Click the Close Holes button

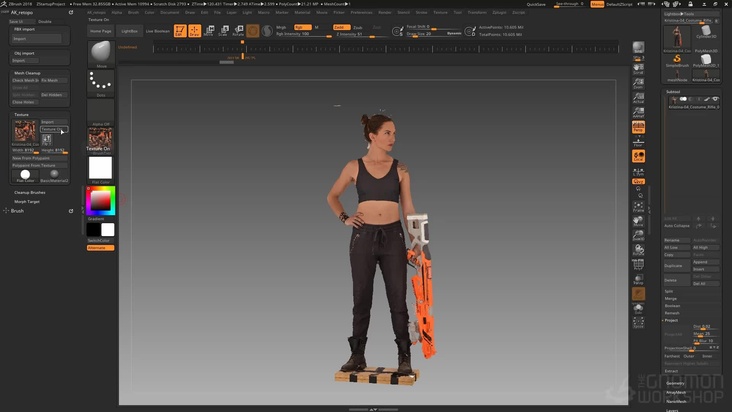25,102
